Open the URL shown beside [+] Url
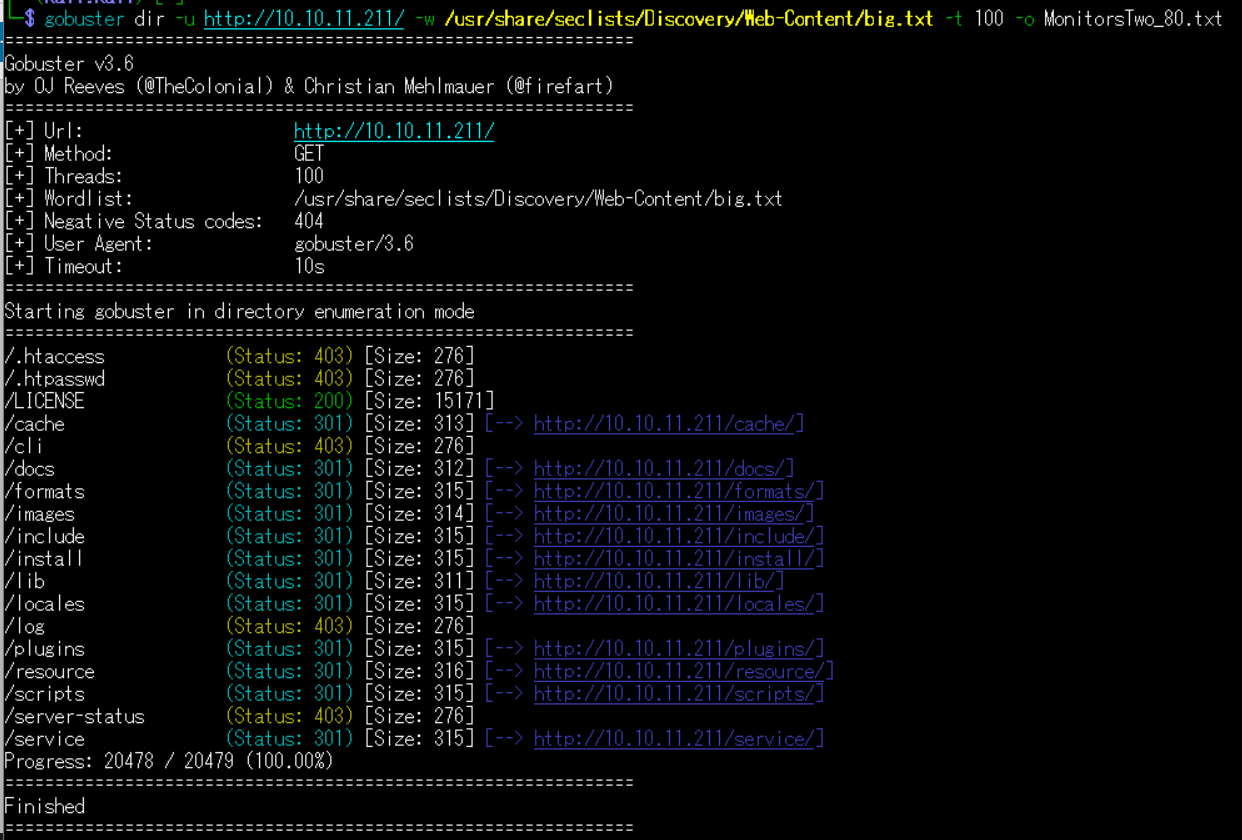The image size is (1242, 840). coord(393,131)
